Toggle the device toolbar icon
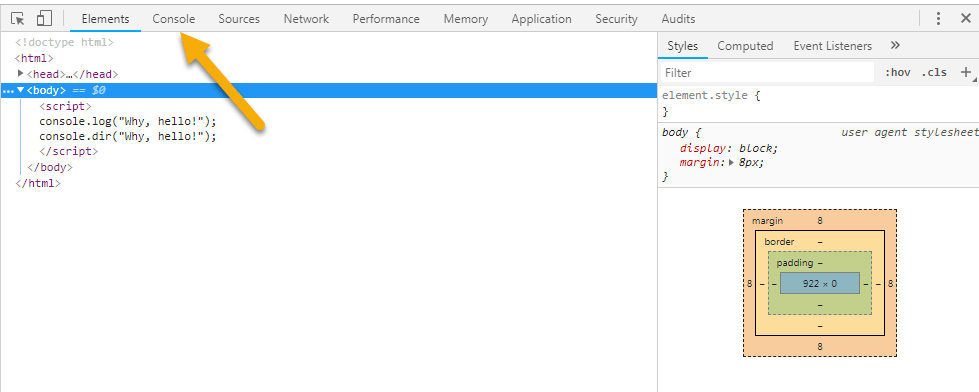 click(x=44, y=19)
